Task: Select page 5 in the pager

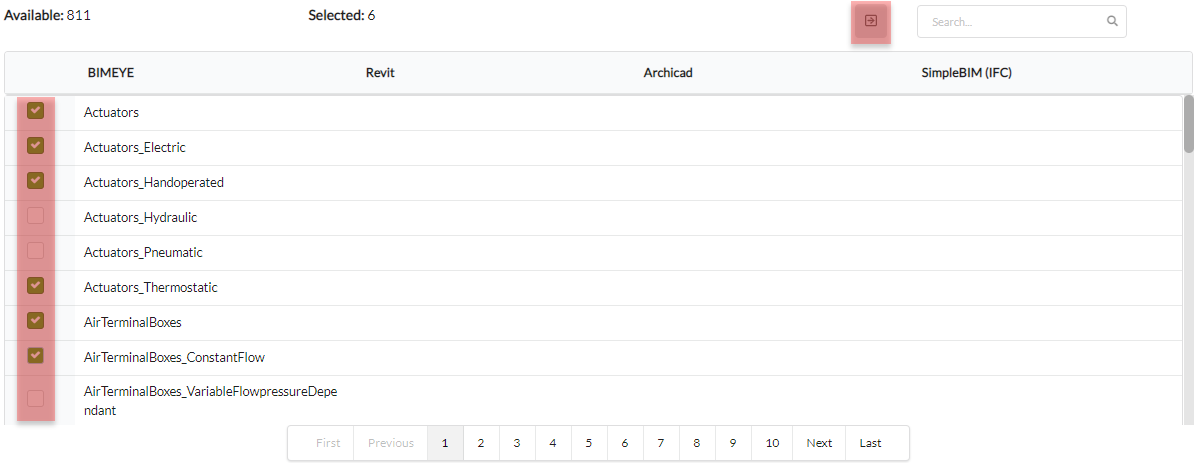Action: click(589, 443)
